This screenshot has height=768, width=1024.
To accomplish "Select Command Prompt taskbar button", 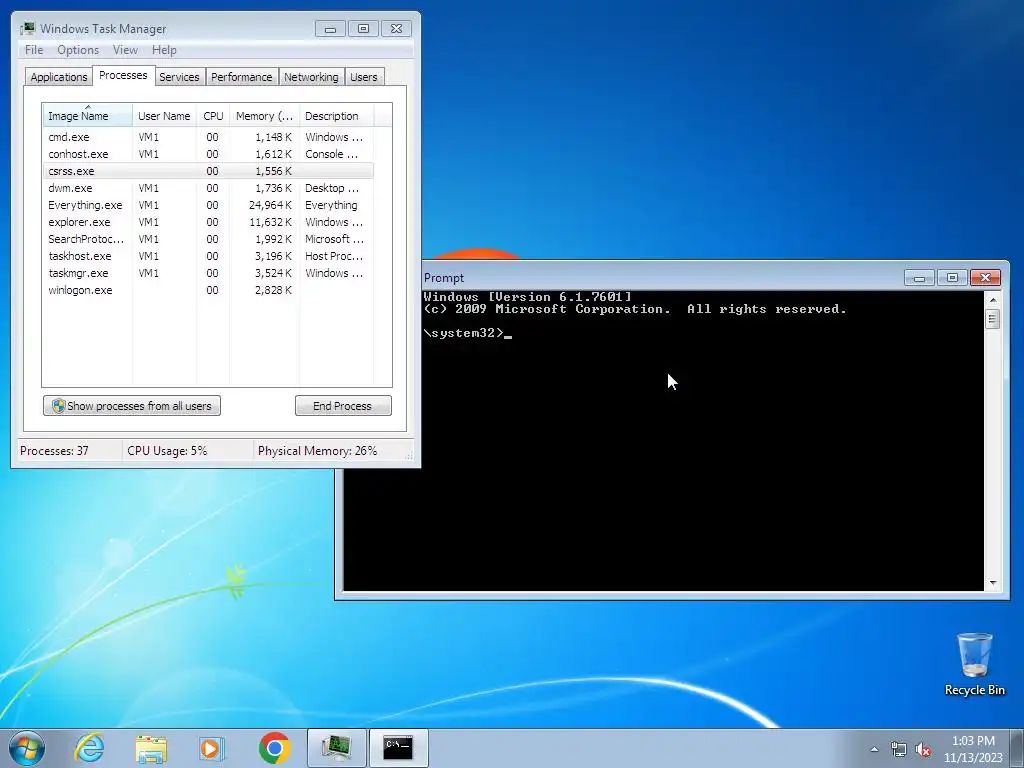I will pyautogui.click(x=398, y=748).
